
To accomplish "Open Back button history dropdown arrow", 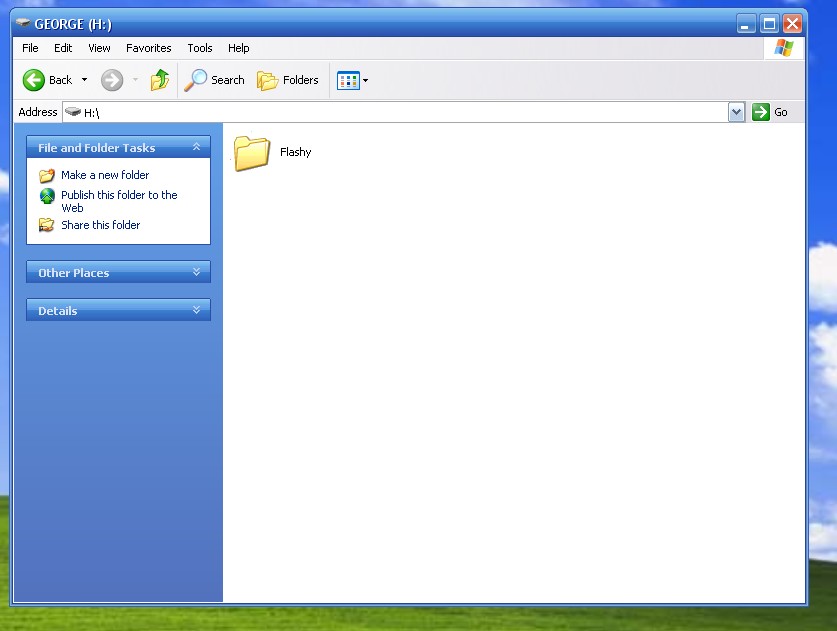I will click(x=85, y=80).
